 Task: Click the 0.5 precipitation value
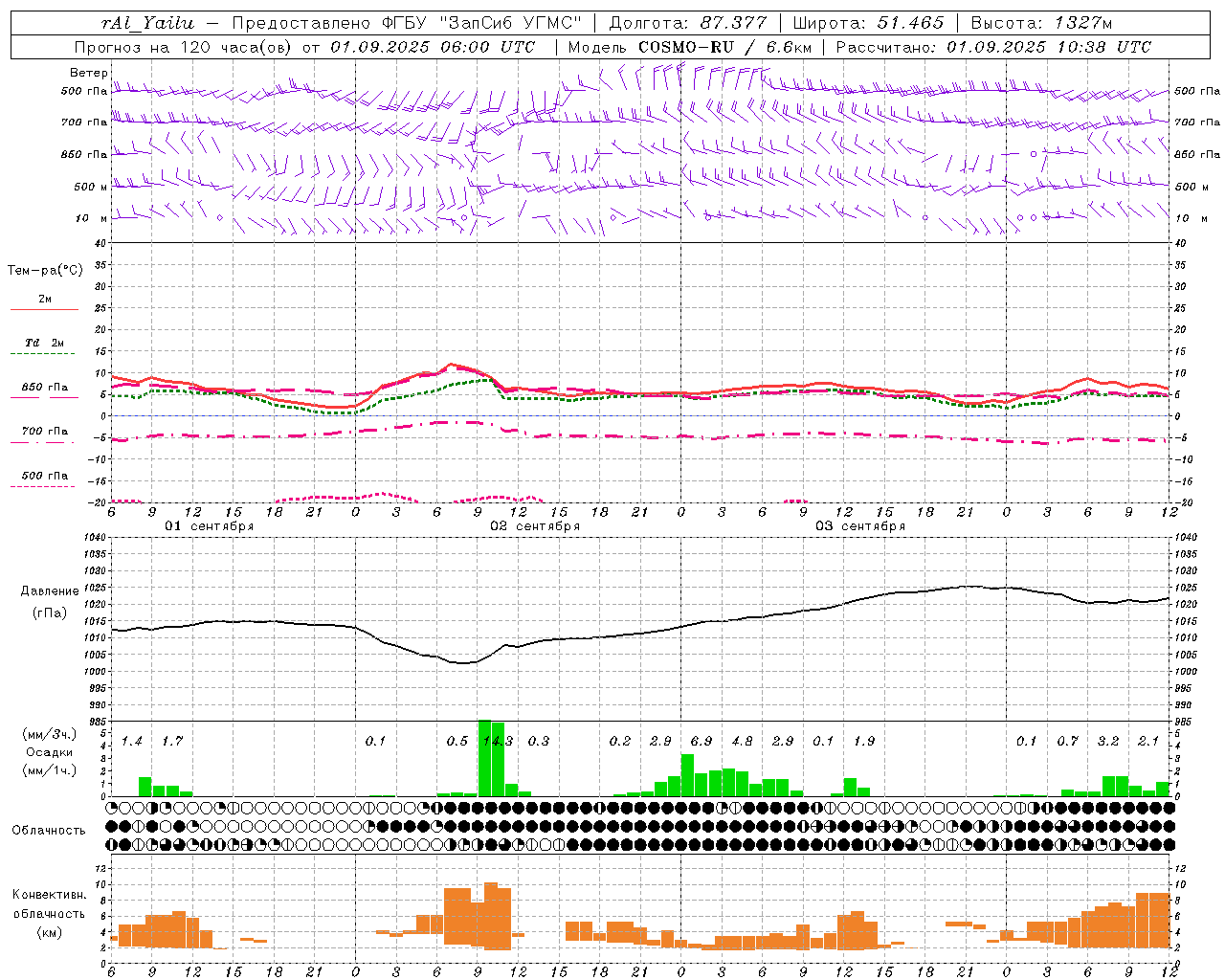(x=457, y=742)
